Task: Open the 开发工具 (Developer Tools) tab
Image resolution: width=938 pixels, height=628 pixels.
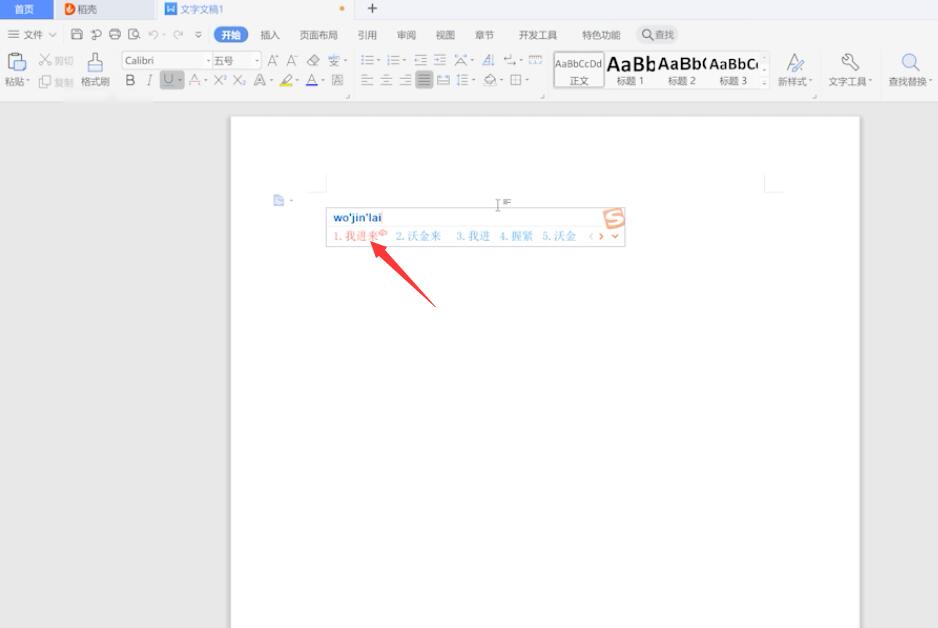Action: pyautogui.click(x=537, y=35)
